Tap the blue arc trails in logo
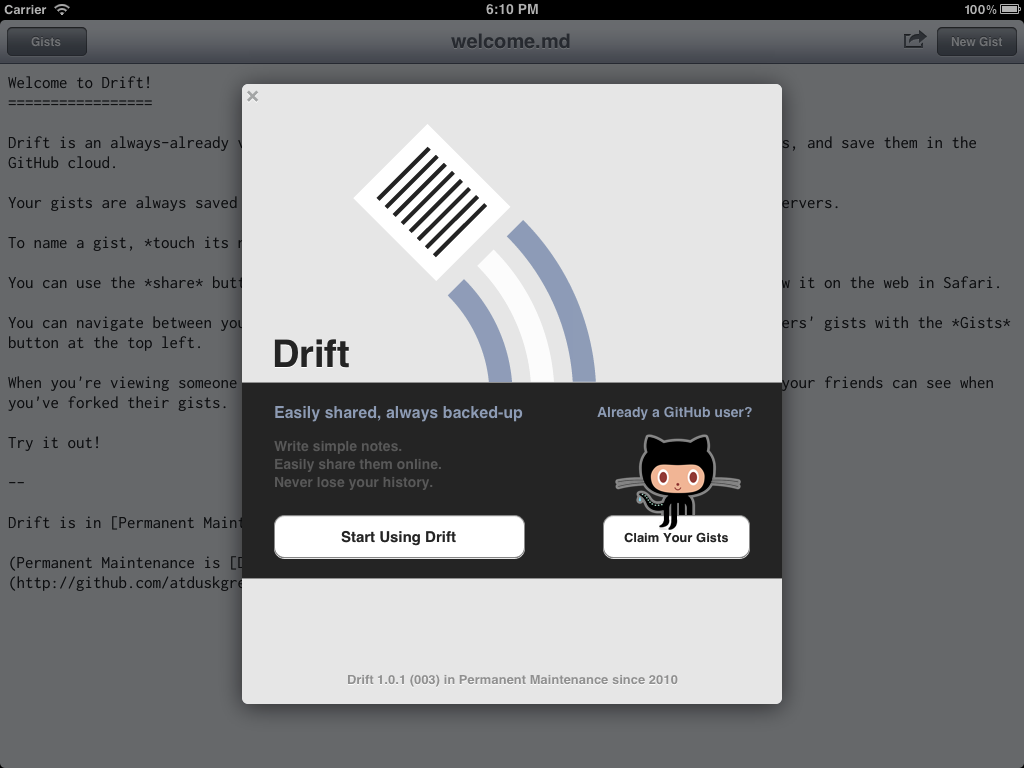The height and width of the screenshot is (768, 1024). (555, 300)
